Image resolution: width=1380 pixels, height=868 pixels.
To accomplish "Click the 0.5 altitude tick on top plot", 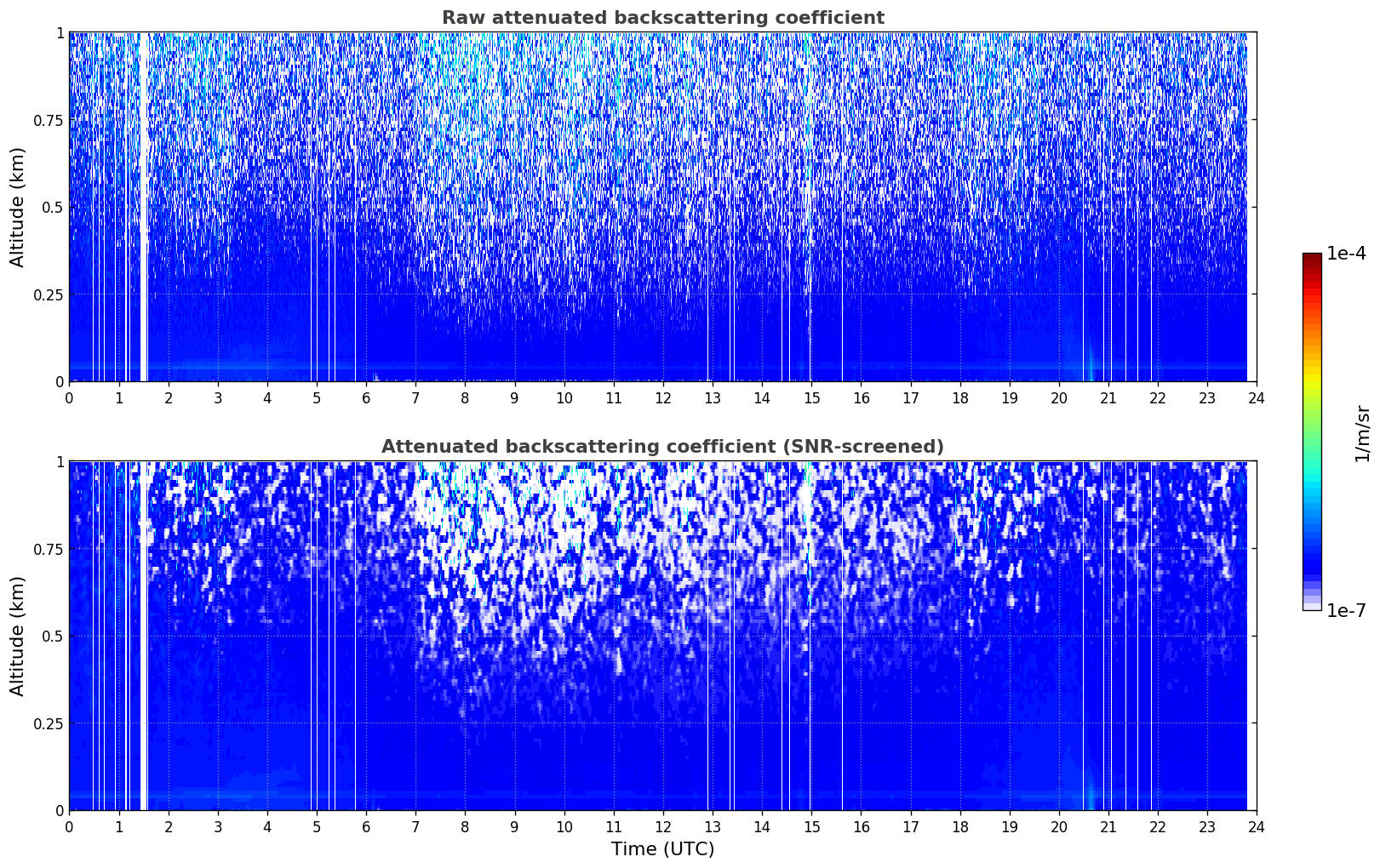I will [x=53, y=208].
